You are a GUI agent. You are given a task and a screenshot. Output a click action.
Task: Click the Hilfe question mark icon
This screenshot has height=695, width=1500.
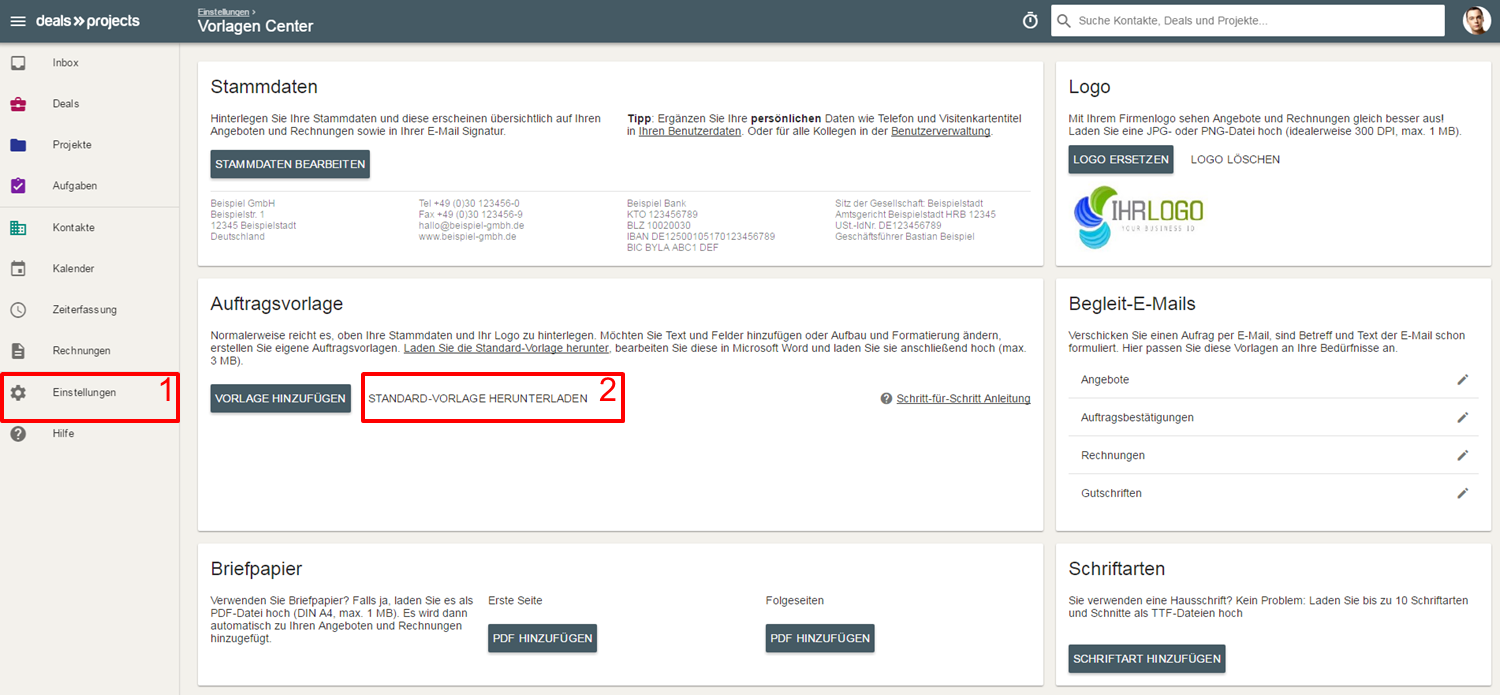click(x=18, y=434)
